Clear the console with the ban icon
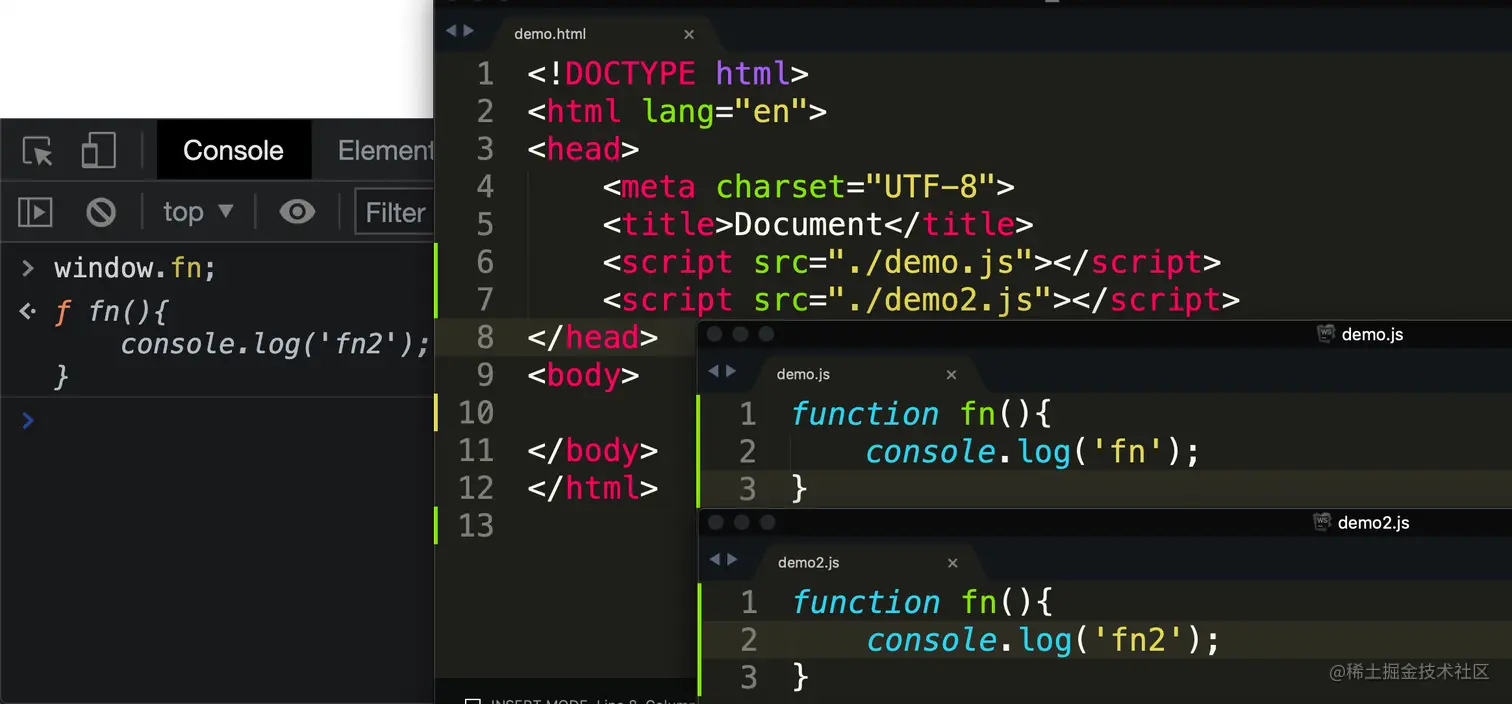Viewport: 1512px width, 704px height. point(101,212)
